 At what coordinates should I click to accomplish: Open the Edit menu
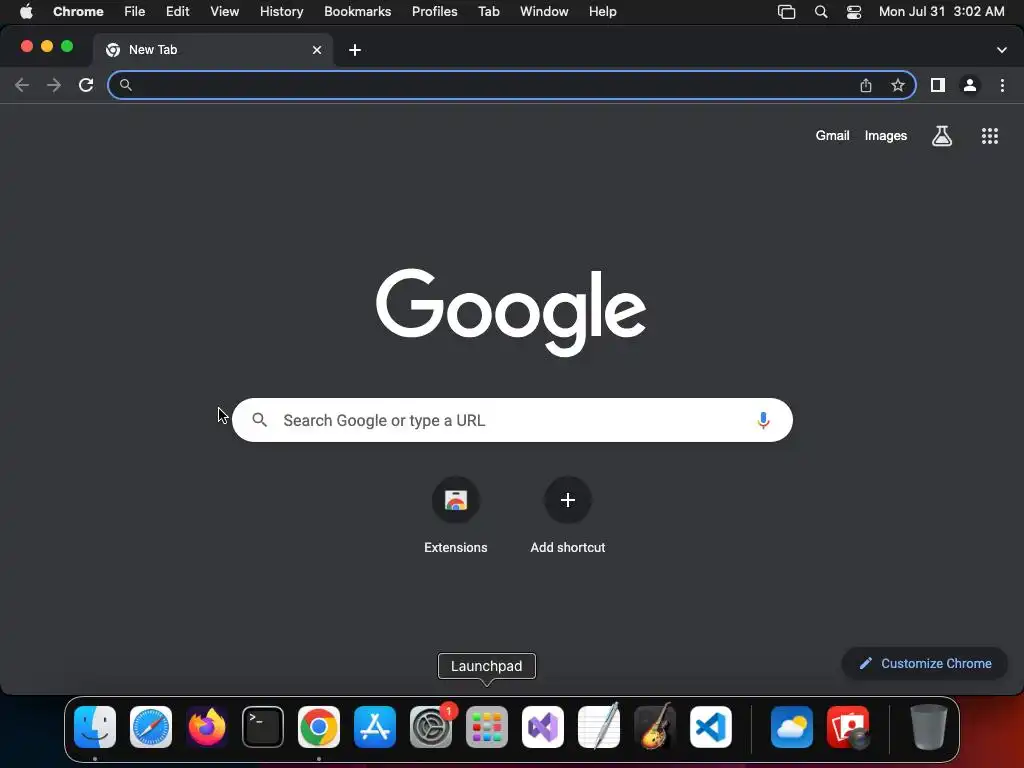tap(178, 12)
